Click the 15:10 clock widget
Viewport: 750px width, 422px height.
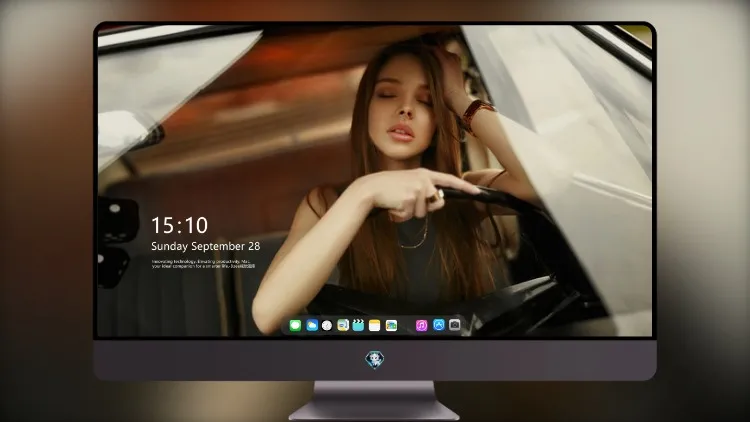(180, 225)
